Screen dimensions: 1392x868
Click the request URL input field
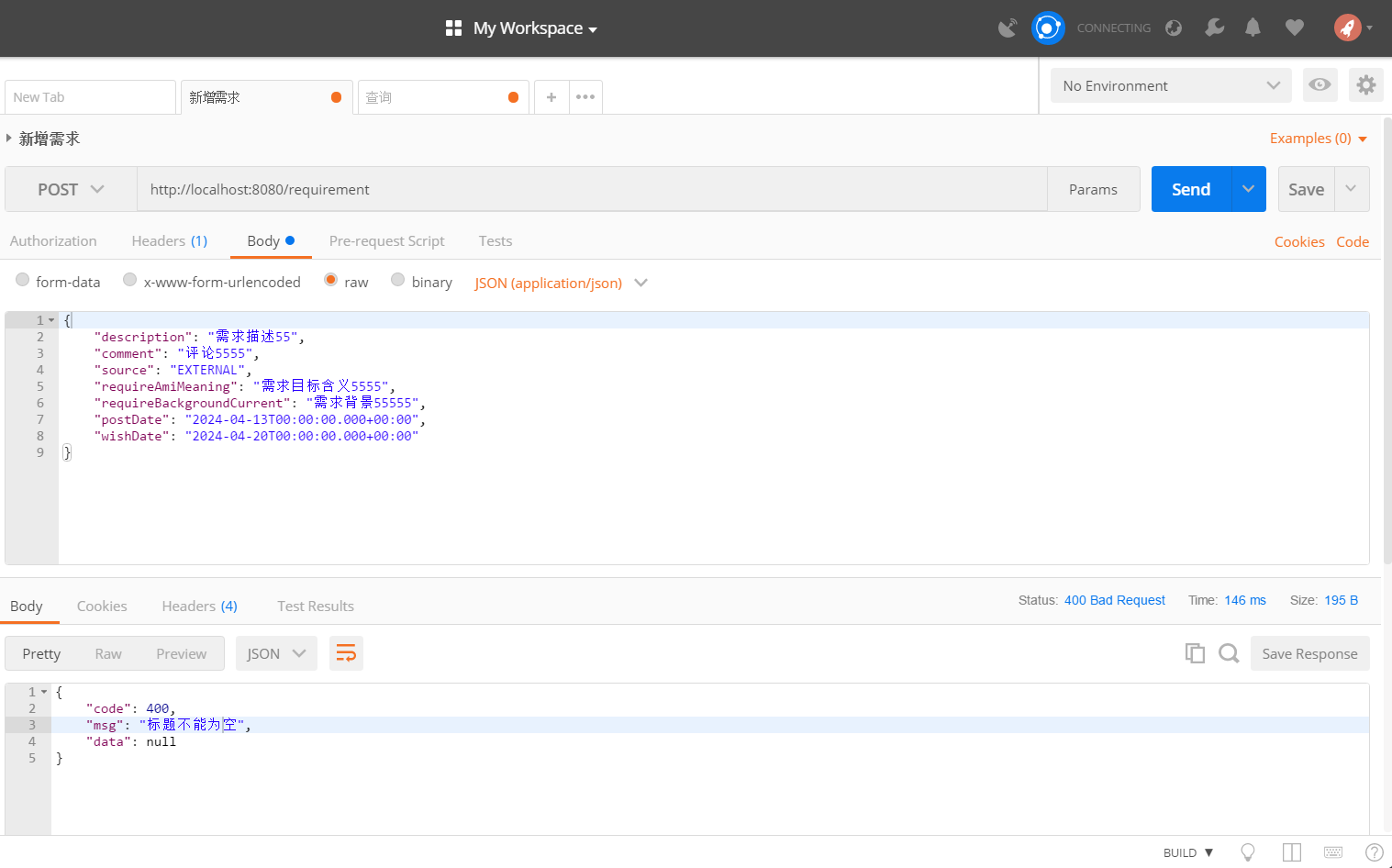point(592,189)
